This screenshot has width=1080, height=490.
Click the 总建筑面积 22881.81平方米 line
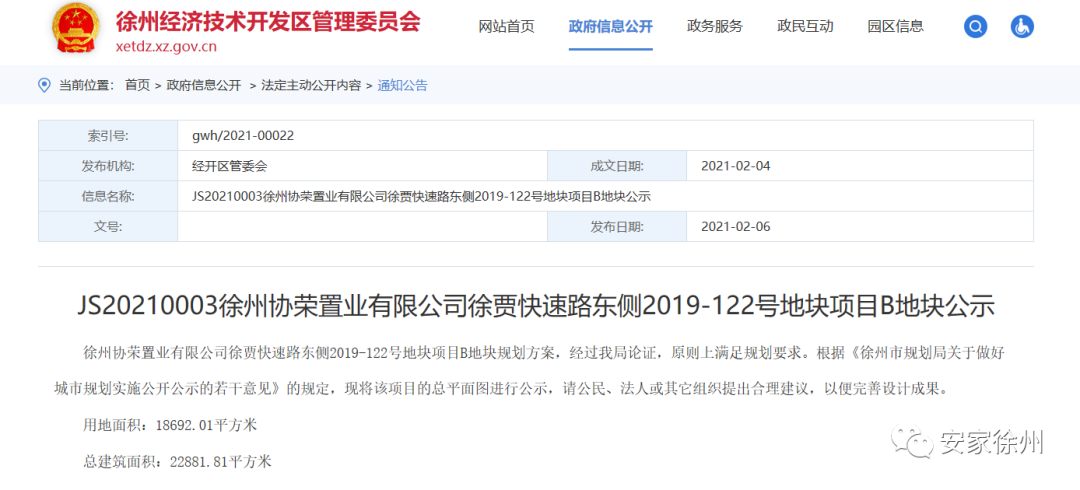pos(177,461)
